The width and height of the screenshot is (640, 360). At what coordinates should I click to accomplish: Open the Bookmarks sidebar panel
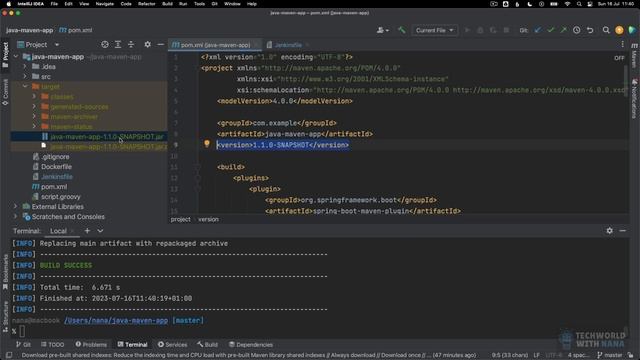(x=5, y=271)
